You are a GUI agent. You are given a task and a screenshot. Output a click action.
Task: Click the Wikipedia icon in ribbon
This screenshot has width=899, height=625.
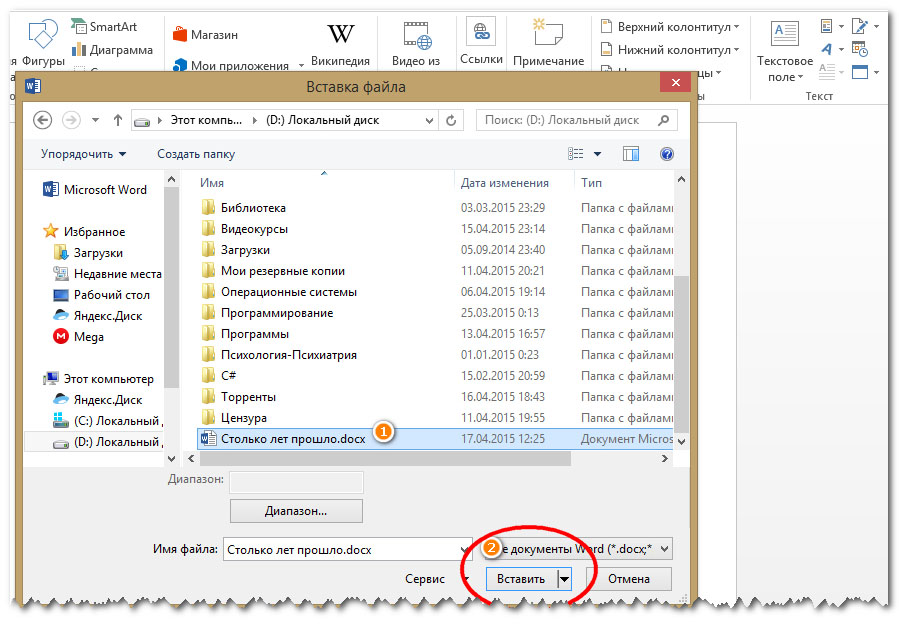(x=340, y=36)
